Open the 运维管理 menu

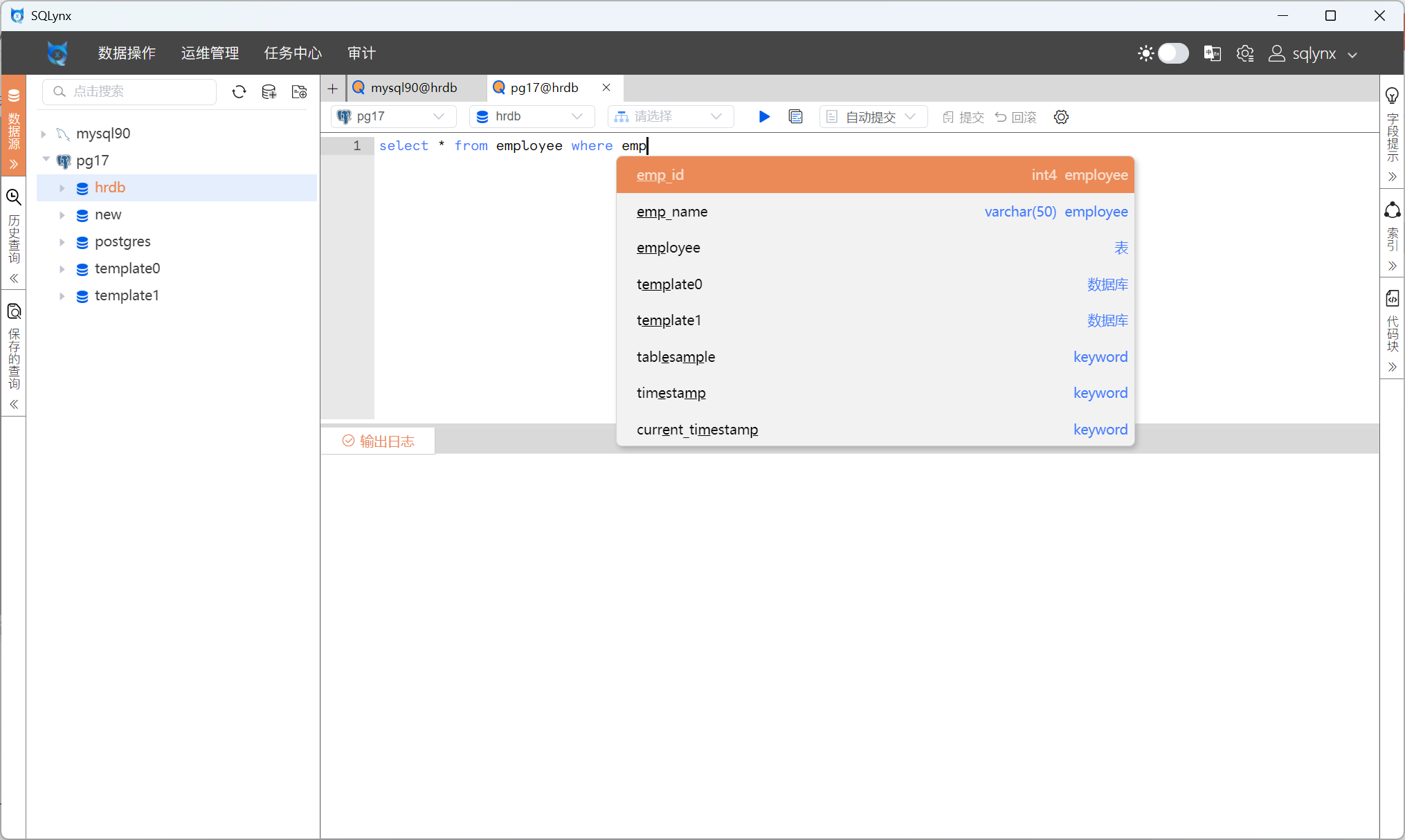pos(210,53)
